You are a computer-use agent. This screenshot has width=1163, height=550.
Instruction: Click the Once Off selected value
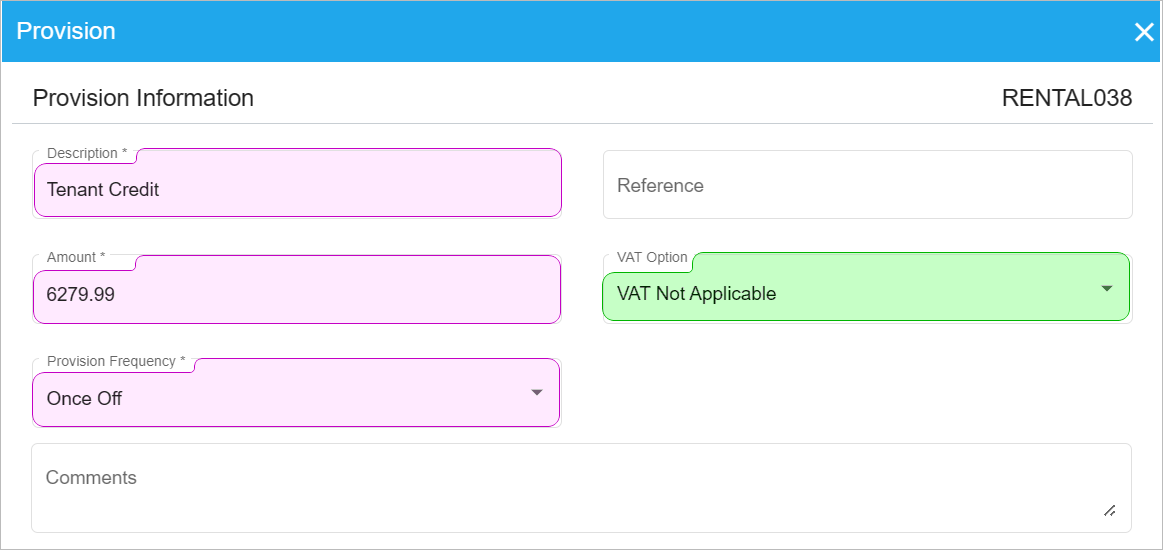pos(85,398)
